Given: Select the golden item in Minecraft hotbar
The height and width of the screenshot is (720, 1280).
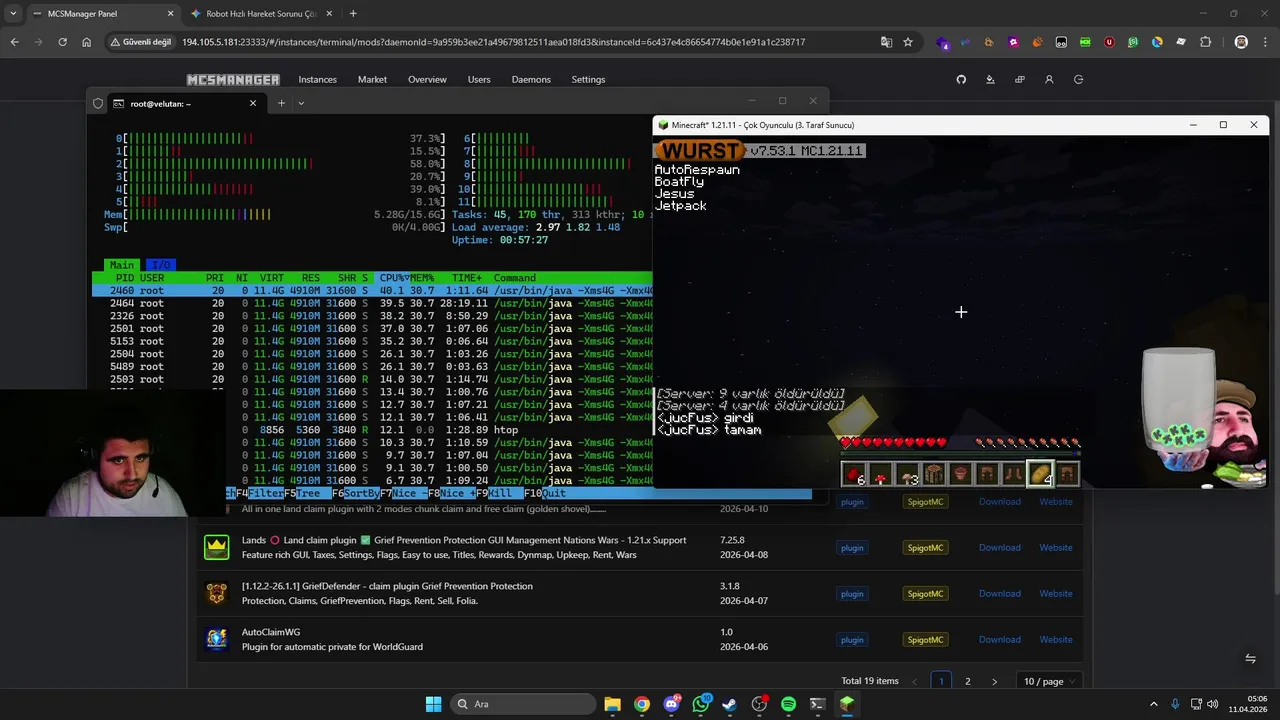Looking at the screenshot, I should point(1041,474).
